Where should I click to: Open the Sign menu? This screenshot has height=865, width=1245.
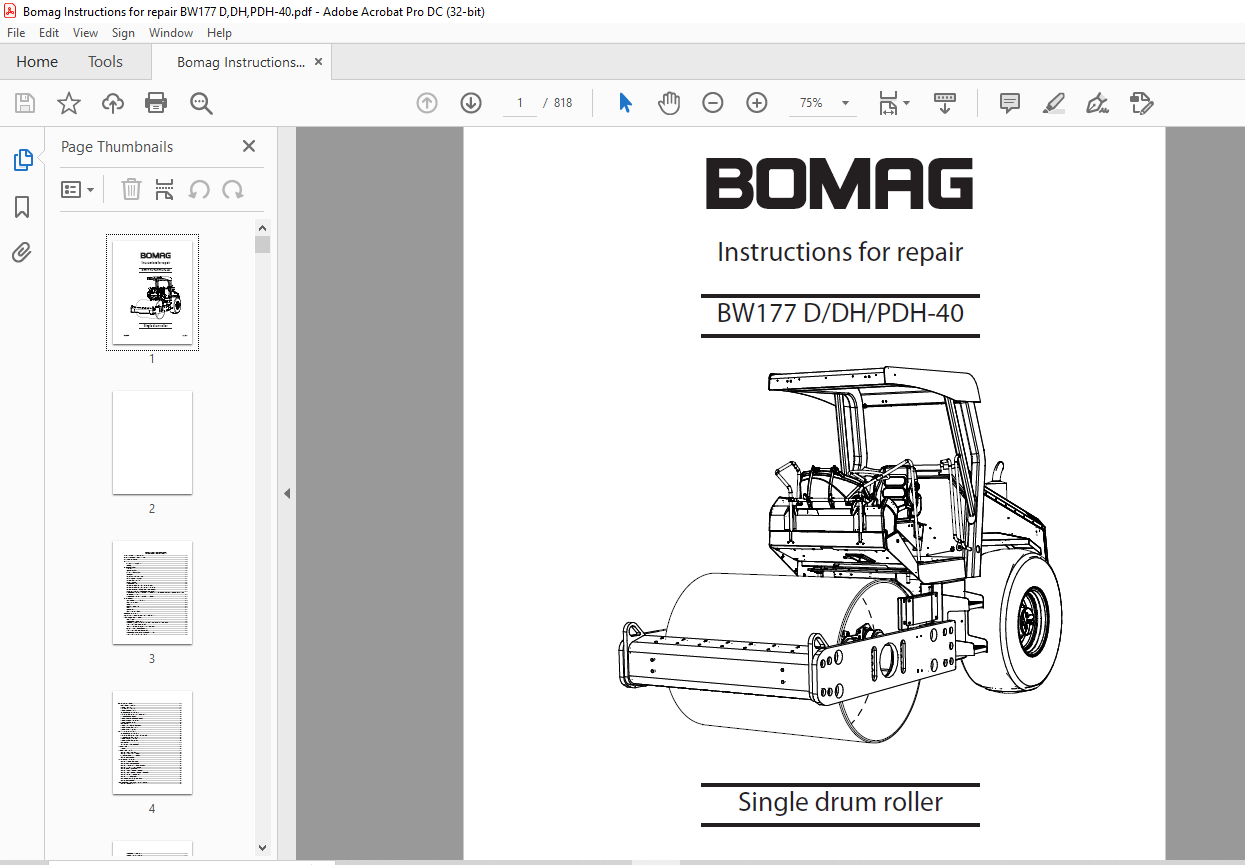(x=124, y=33)
